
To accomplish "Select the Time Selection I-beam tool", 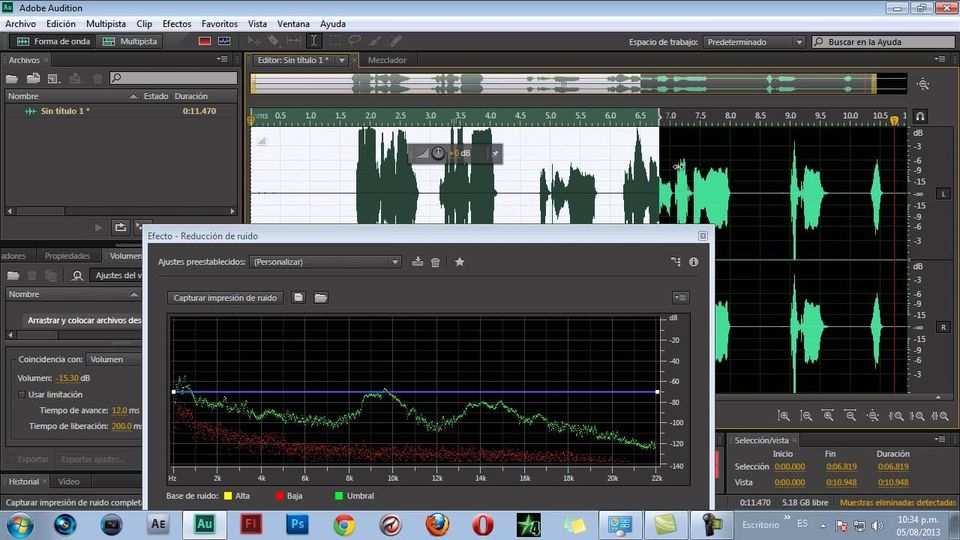I will (x=313, y=41).
